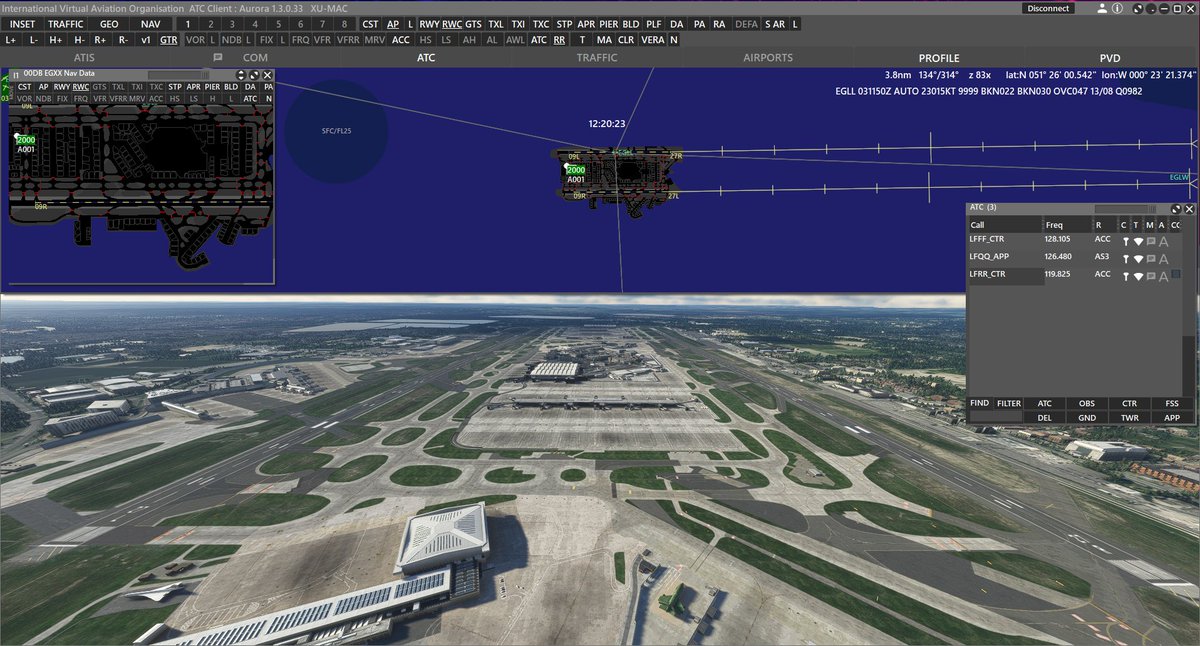Image resolution: width=1200 pixels, height=646 pixels.
Task: Open the user profile icon
Action: (1102, 8)
